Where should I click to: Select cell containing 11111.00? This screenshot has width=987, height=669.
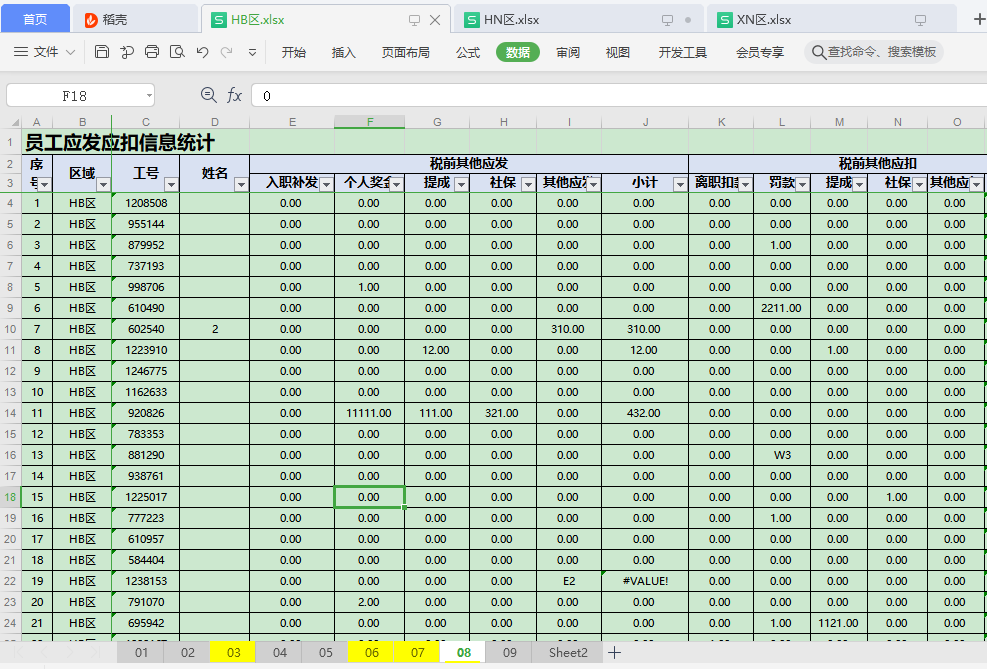pos(369,413)
